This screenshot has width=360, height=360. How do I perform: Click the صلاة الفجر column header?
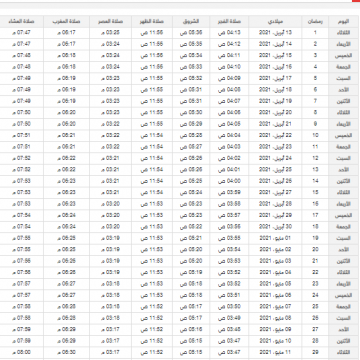coord(230,22)
